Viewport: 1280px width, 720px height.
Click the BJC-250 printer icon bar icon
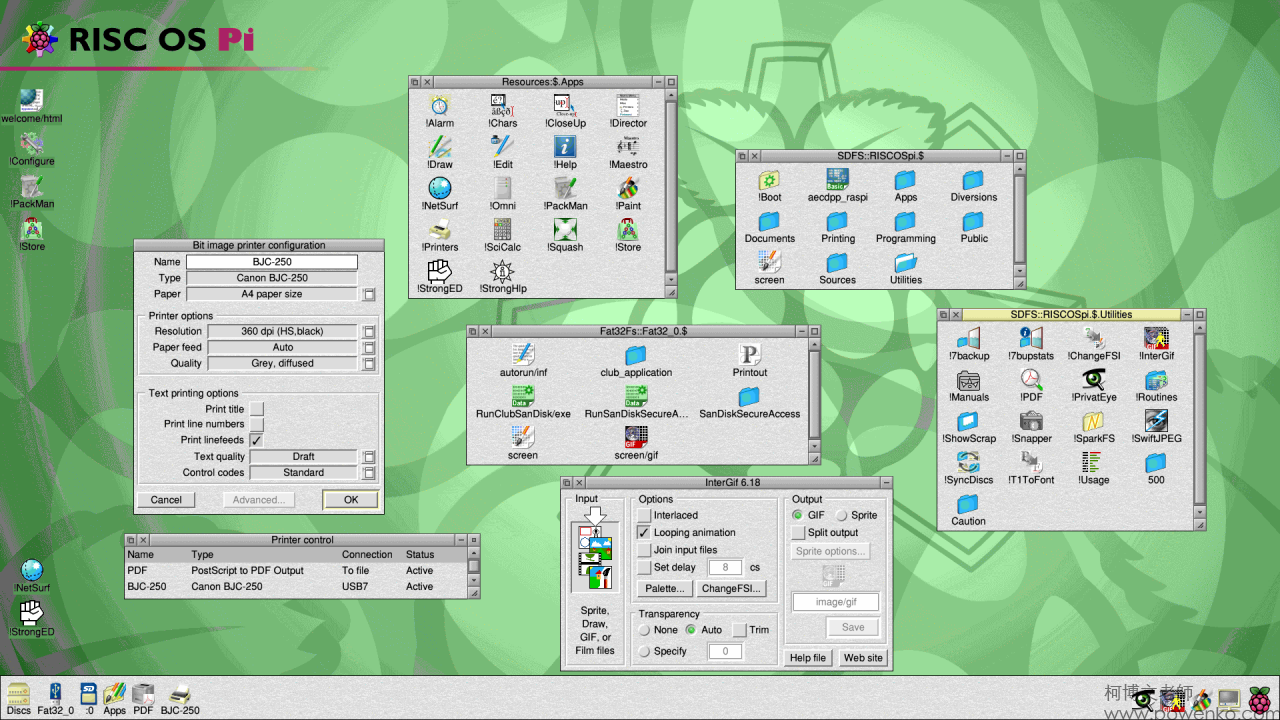coord(180,697)
